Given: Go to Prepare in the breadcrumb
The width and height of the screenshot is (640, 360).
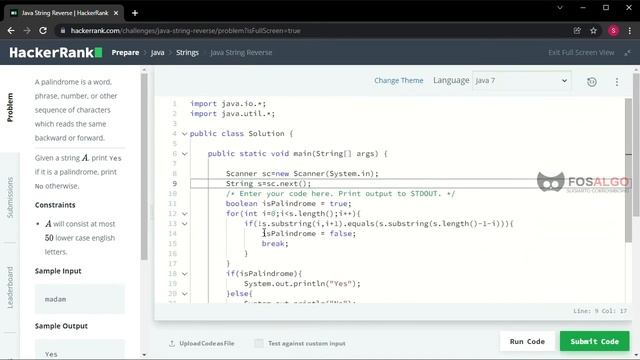Looking at the screenshot, I should pyautogui.click(x=125, y=53).
